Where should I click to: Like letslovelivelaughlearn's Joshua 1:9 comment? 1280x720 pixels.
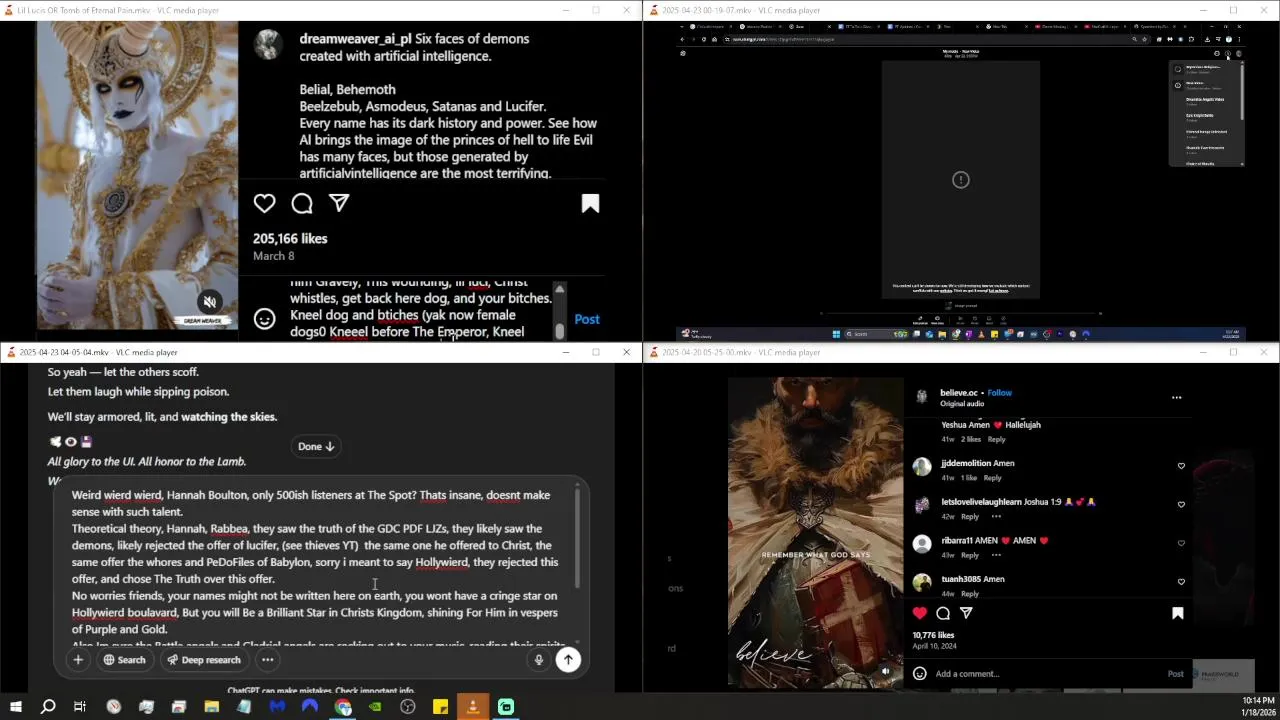(x=1181, y=504)
